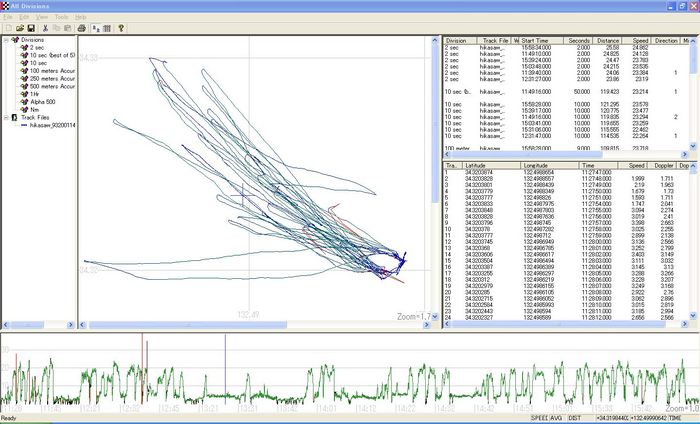Screen dimensions: 700x424
Task: Save using the floppy disk icon
Action: pyautogui.click(x=29, y=28)
